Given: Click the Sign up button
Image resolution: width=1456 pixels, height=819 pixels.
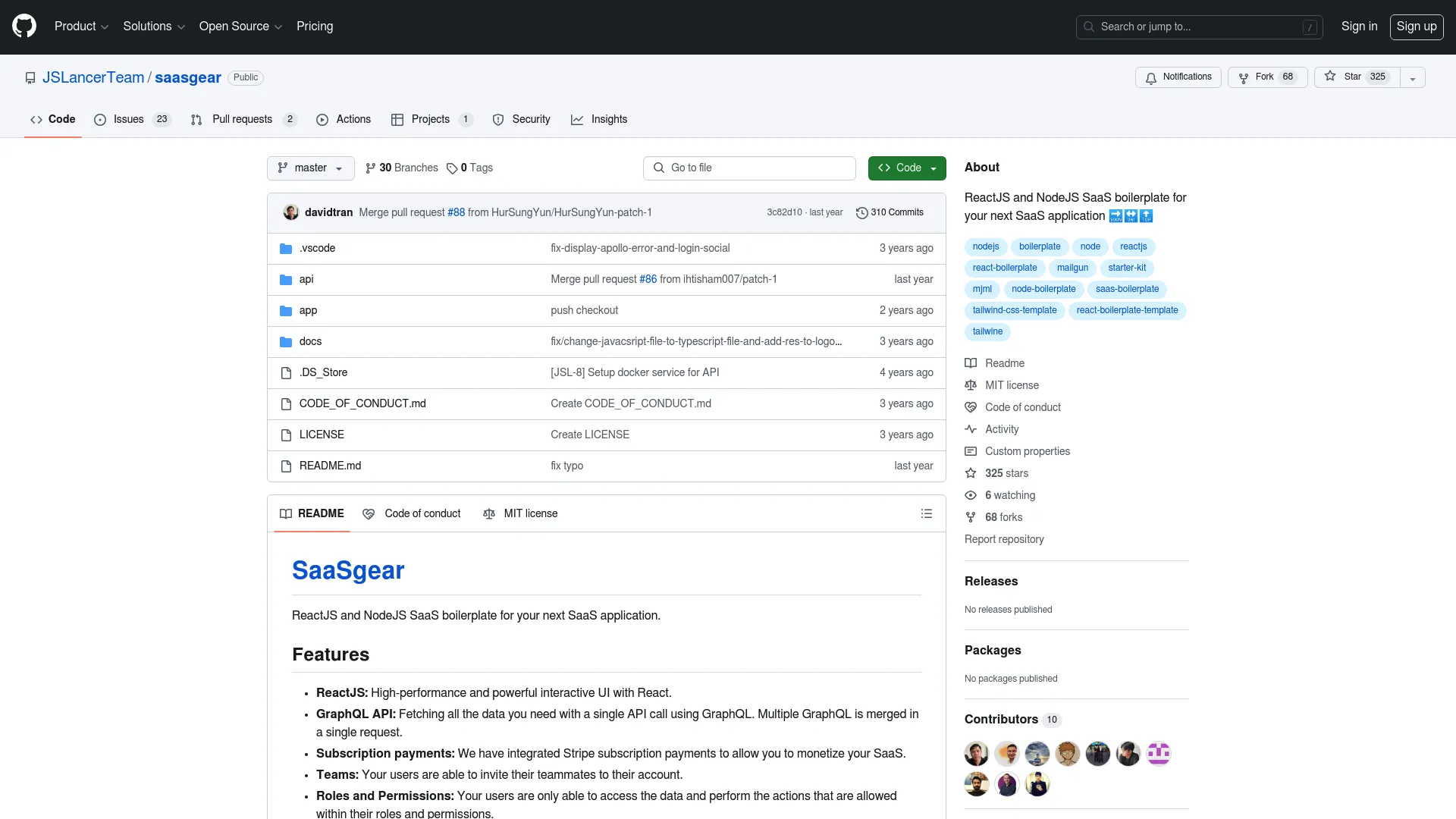Looking at the screenshot, I should 1417,27.
